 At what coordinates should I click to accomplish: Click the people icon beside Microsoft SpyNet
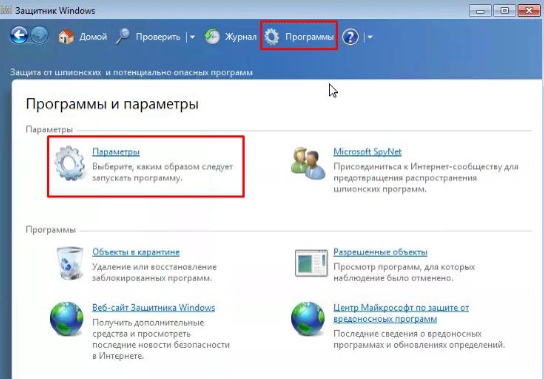click(x=308, y=163)
